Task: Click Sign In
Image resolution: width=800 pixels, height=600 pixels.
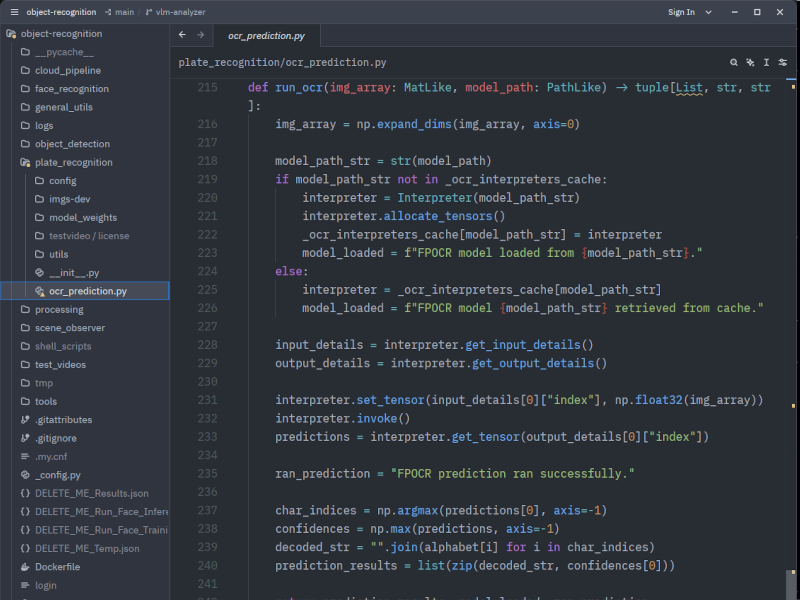Action: [681, 12]
